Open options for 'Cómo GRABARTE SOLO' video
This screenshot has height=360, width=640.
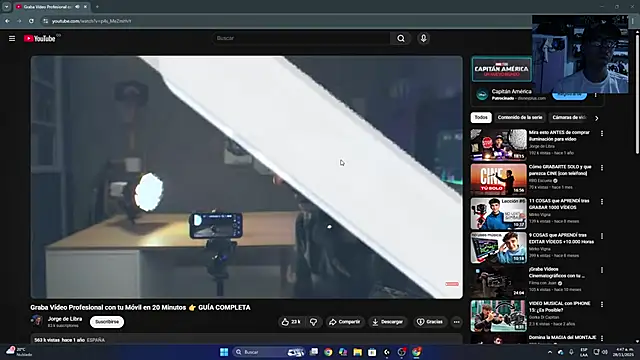[x=602, y=168]
